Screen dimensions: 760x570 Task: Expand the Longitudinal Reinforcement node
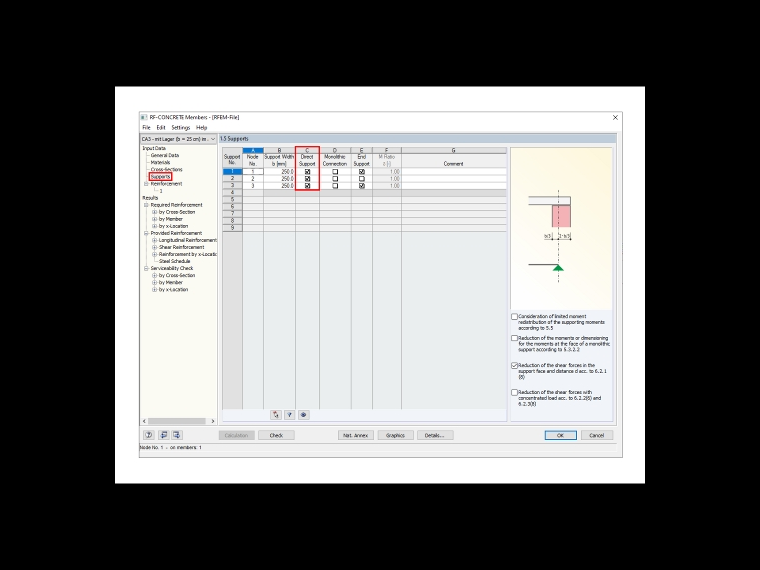tap(155, 240)
